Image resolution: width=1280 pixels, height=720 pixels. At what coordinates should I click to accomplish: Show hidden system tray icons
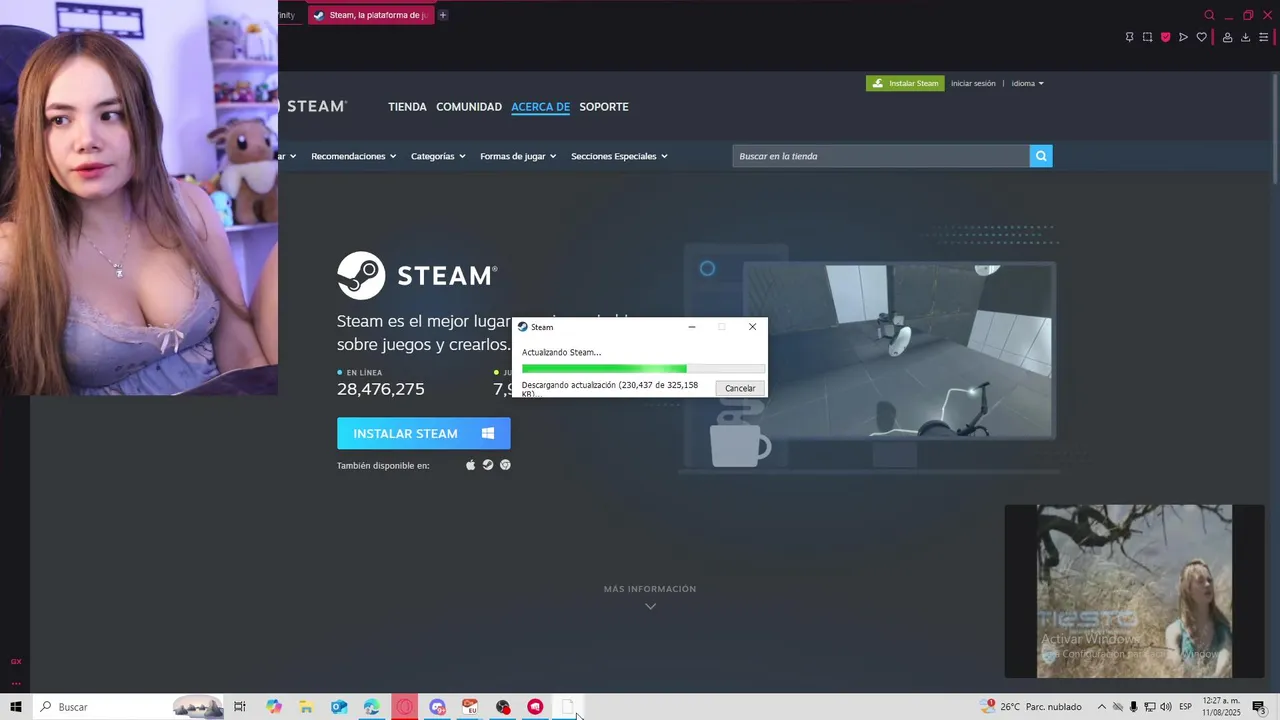tap(1102, 707)
